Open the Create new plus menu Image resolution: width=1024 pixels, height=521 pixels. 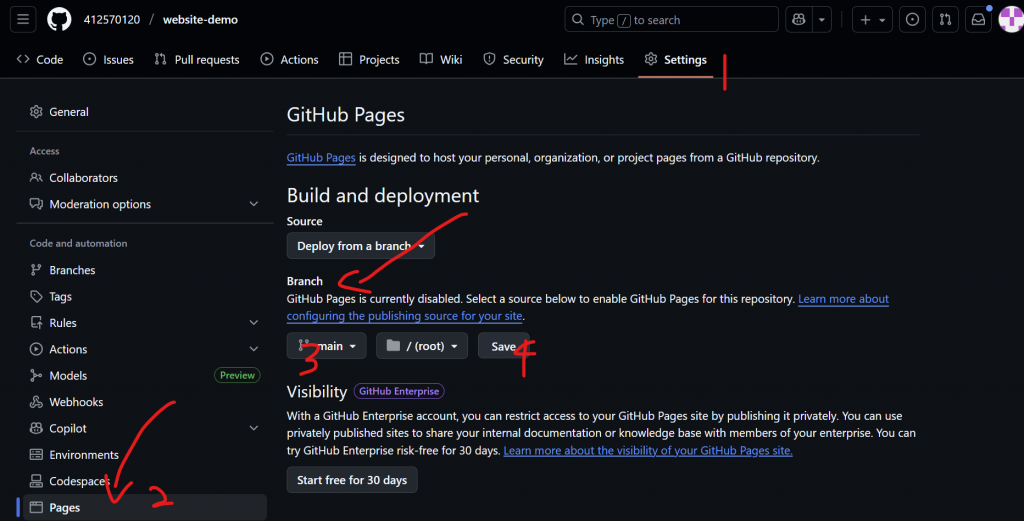coord(872,20)
